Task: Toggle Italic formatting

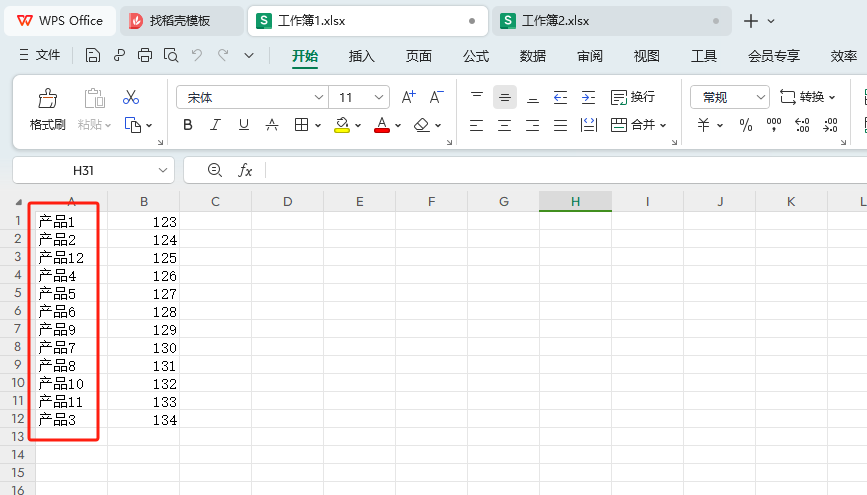Action: pos(215,125)
